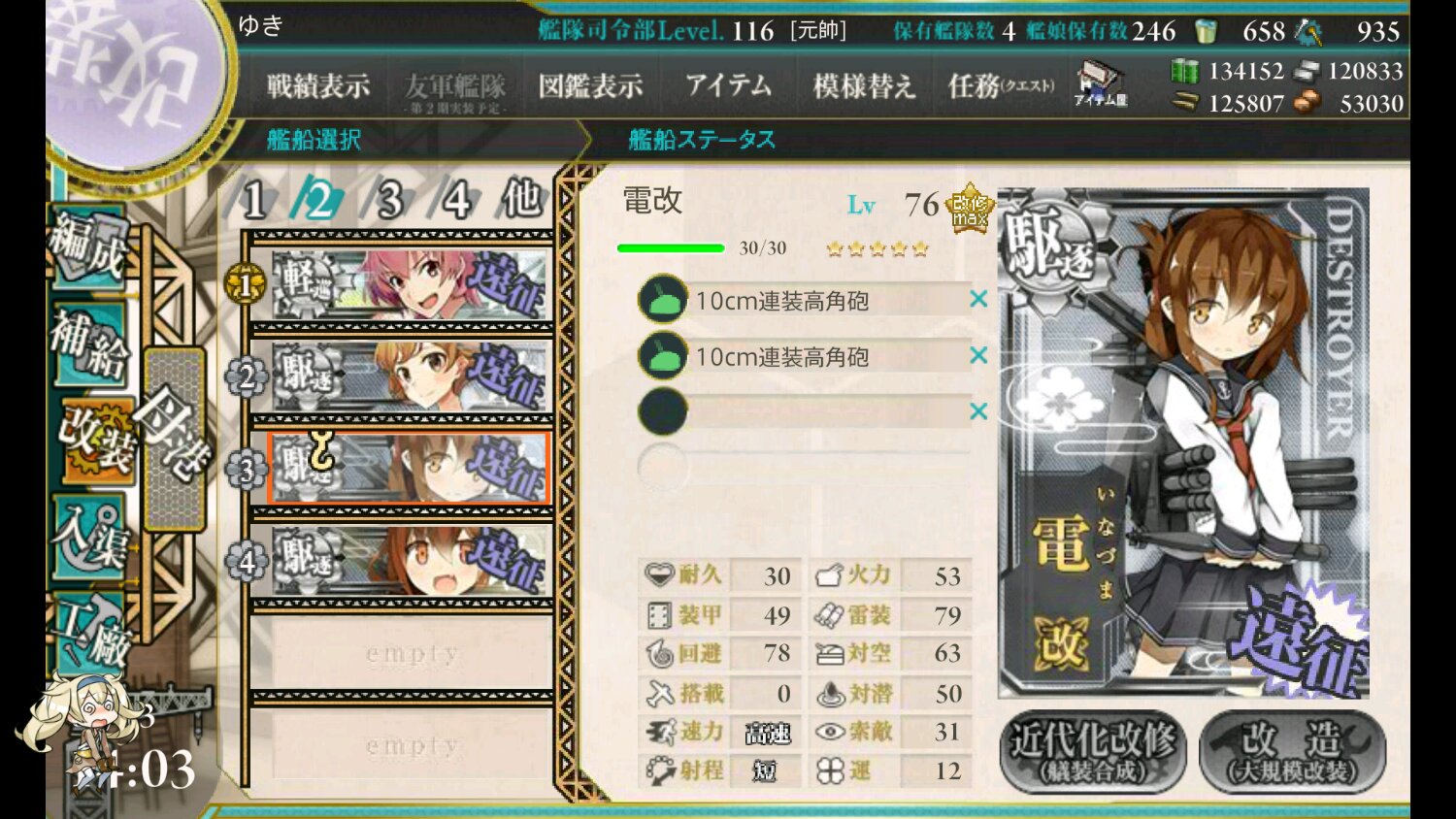Screen dimensions: 1456x819
Task: Click the 改造 remodel button
Action: [x=1292, y=752]
